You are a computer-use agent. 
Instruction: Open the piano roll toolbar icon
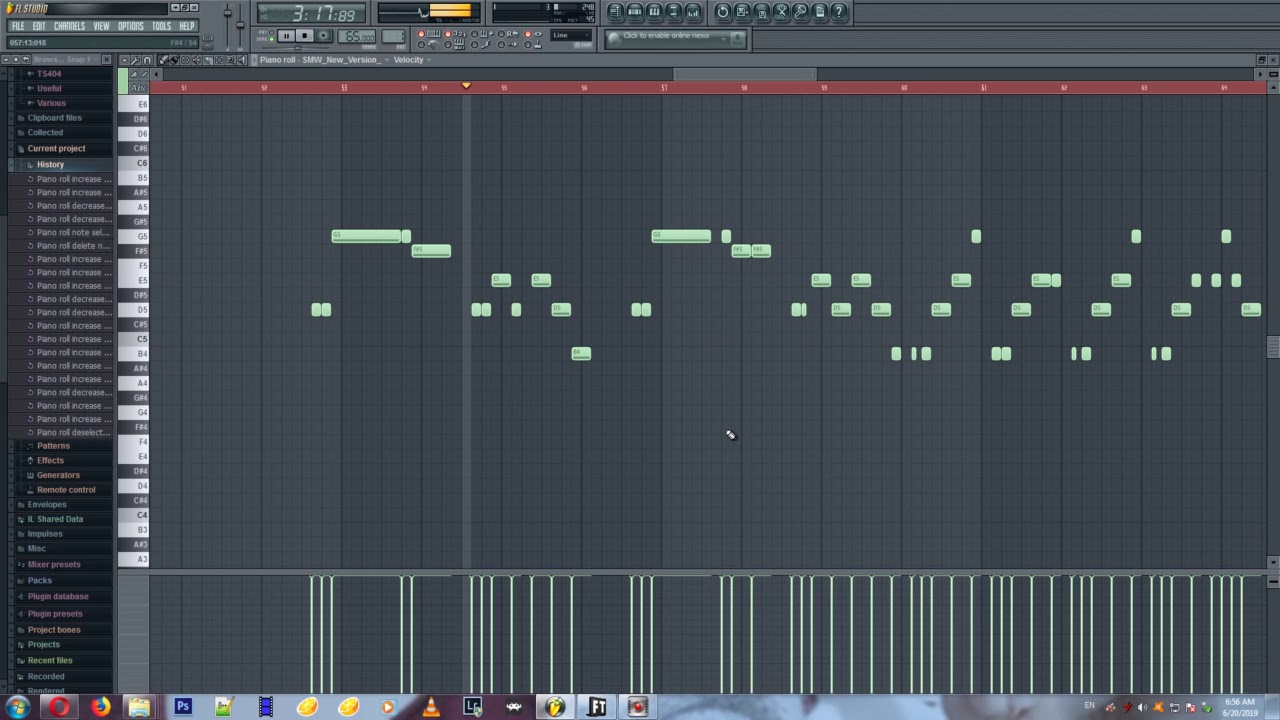tap(654, 12)
